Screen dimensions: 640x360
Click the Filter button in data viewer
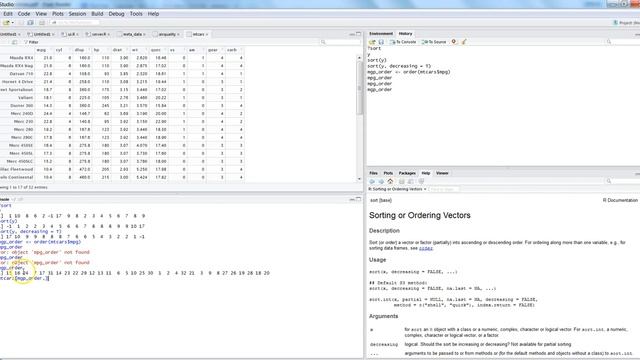pyautogui.click(x=31, y=42)
